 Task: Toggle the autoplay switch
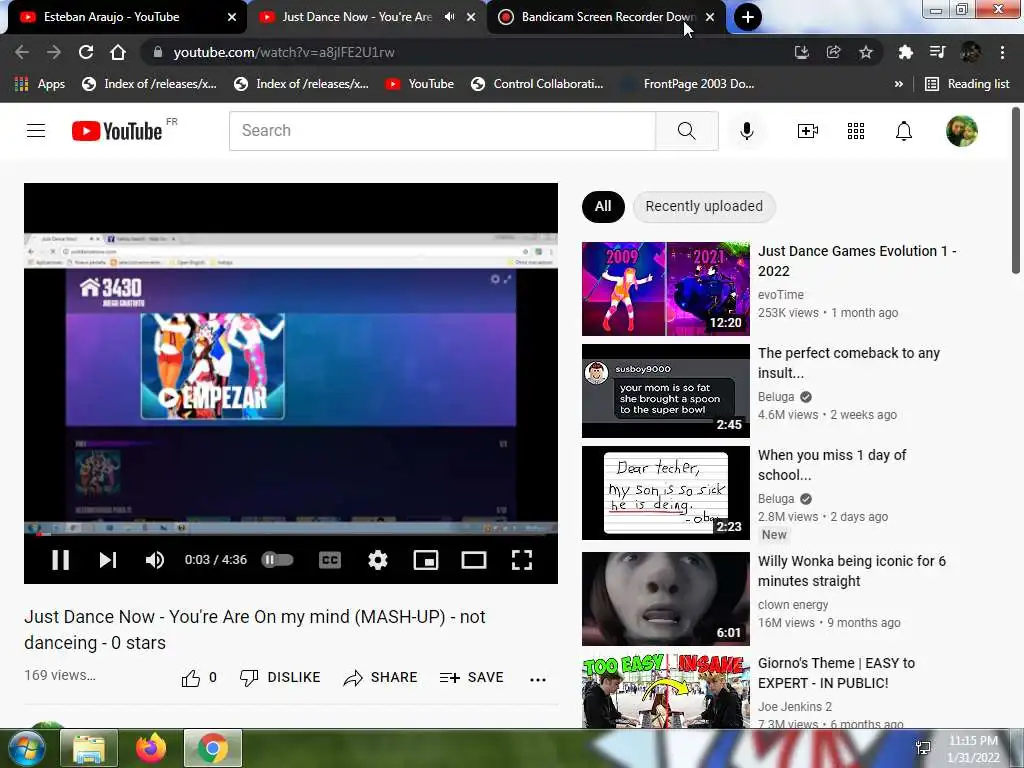(278, 560)
